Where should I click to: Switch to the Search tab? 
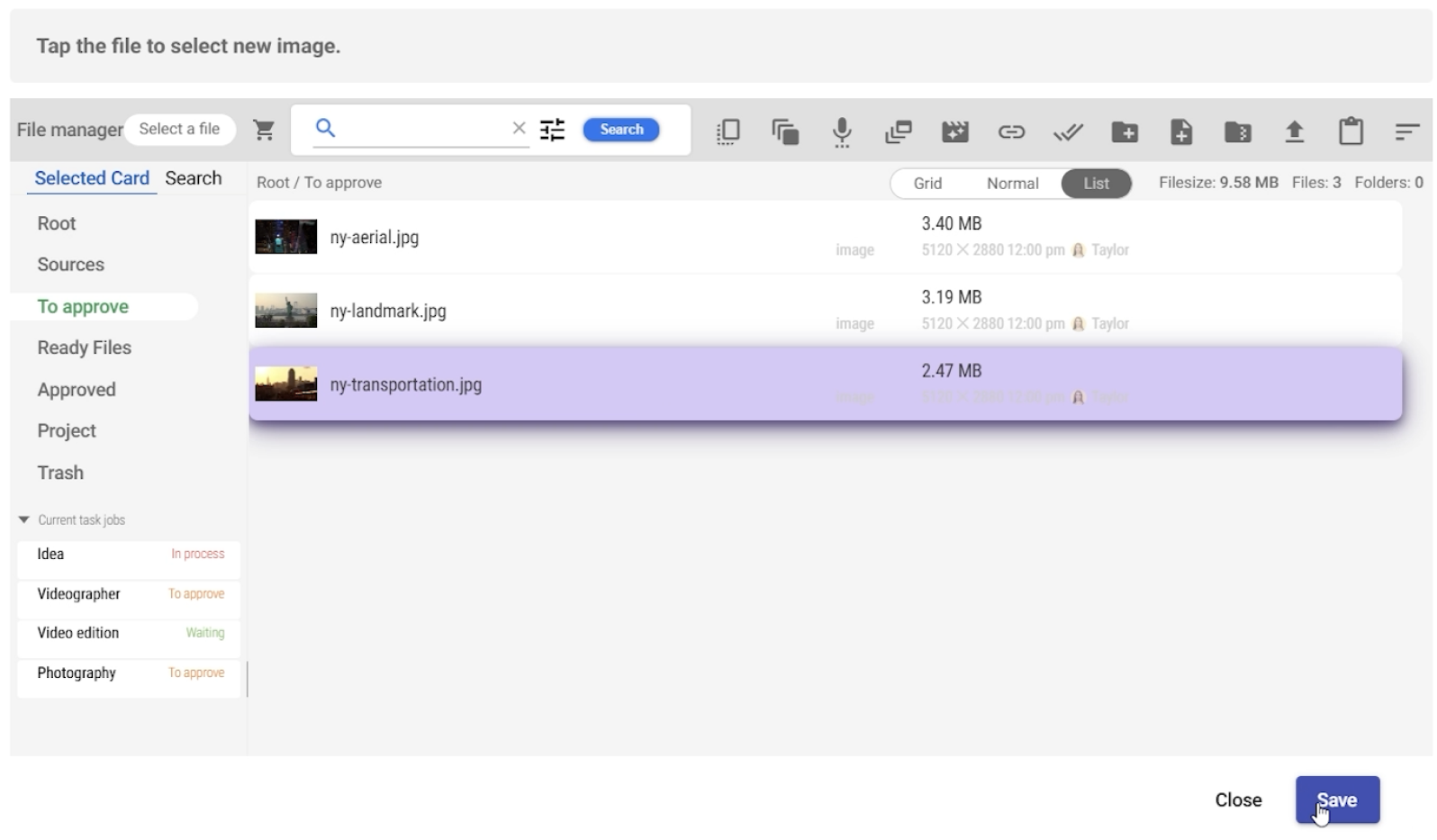pyautogui.click(x=194, y=178)
